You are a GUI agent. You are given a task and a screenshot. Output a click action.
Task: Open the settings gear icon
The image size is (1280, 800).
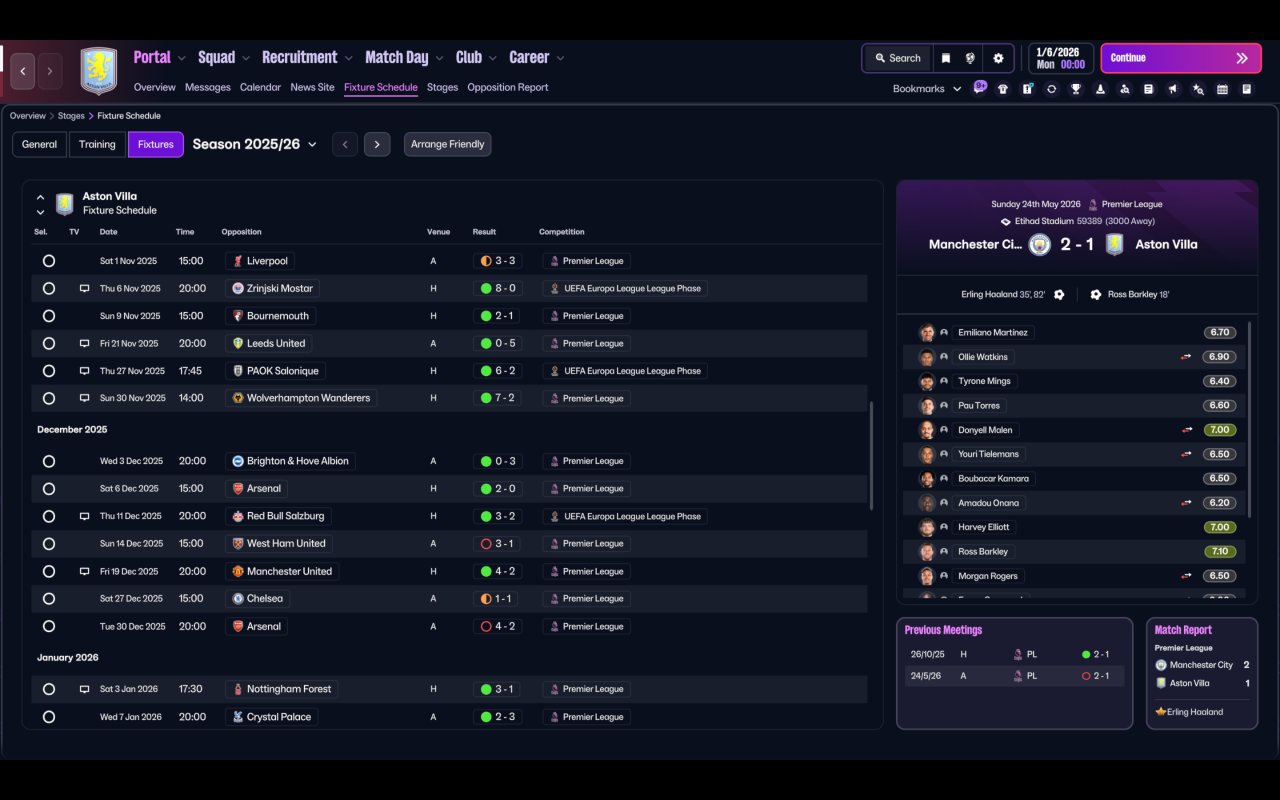[x=998, y=58]
